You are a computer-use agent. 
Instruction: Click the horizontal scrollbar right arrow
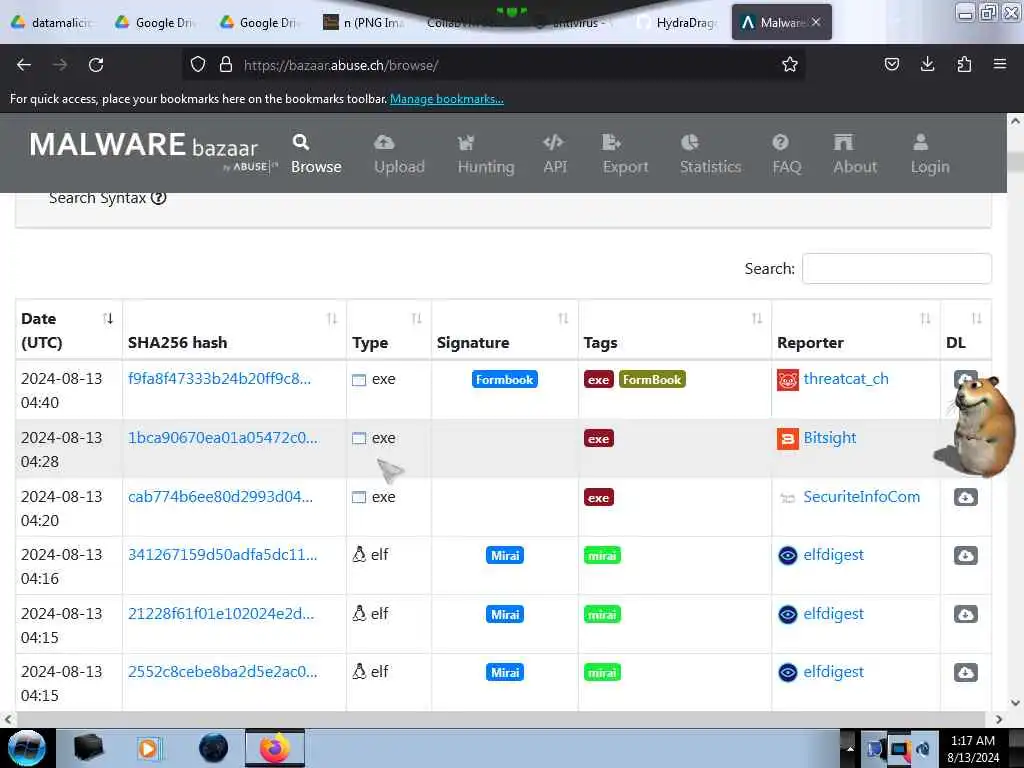pos(999,719)
